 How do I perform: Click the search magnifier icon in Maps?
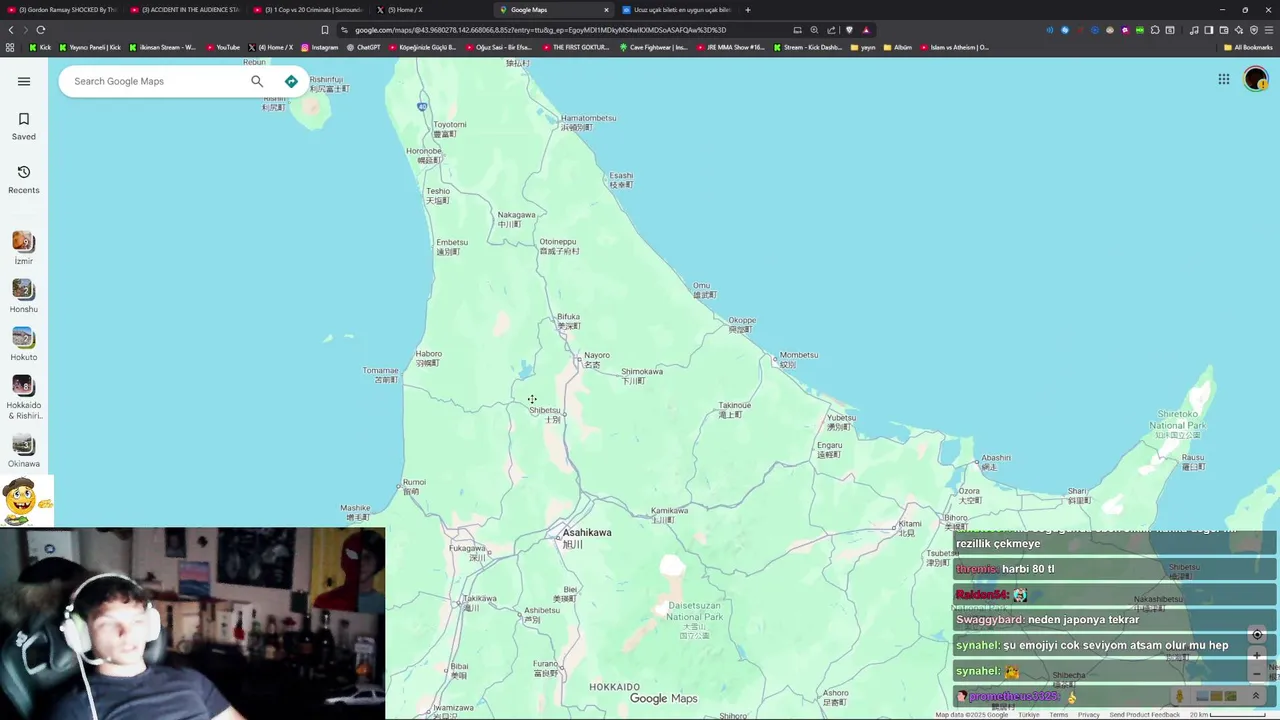pos(257,81)
